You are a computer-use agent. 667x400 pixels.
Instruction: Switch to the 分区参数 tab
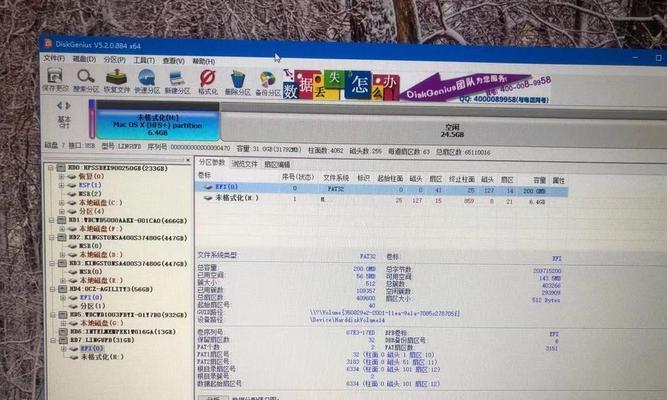(x=212, y=163)
